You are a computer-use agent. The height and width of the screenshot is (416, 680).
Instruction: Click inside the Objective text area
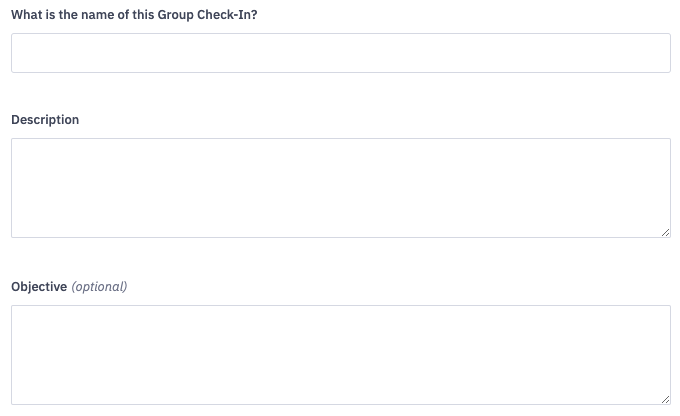pyautogui.click(x=340, y=355)
